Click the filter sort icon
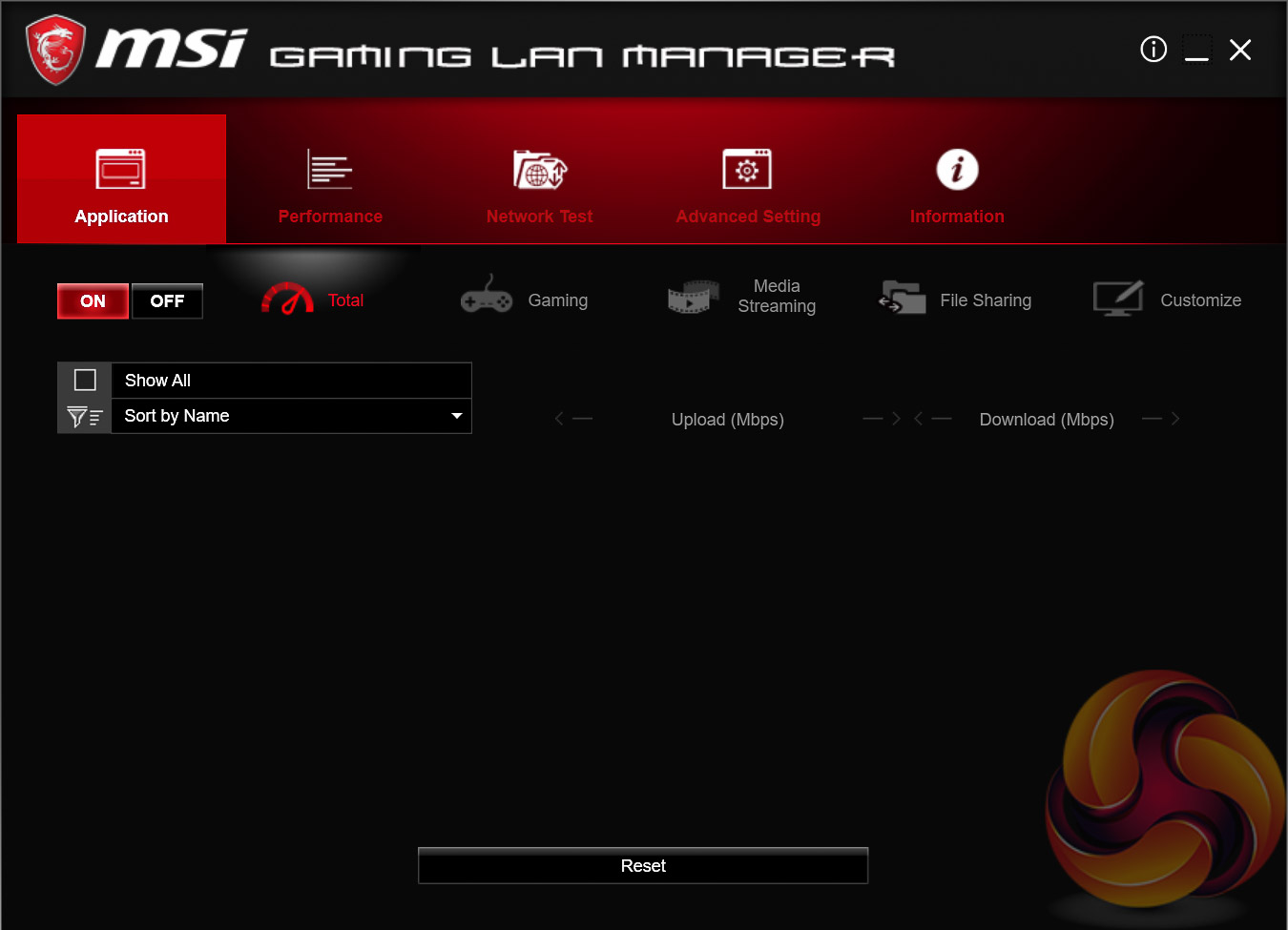 (85, 417)
